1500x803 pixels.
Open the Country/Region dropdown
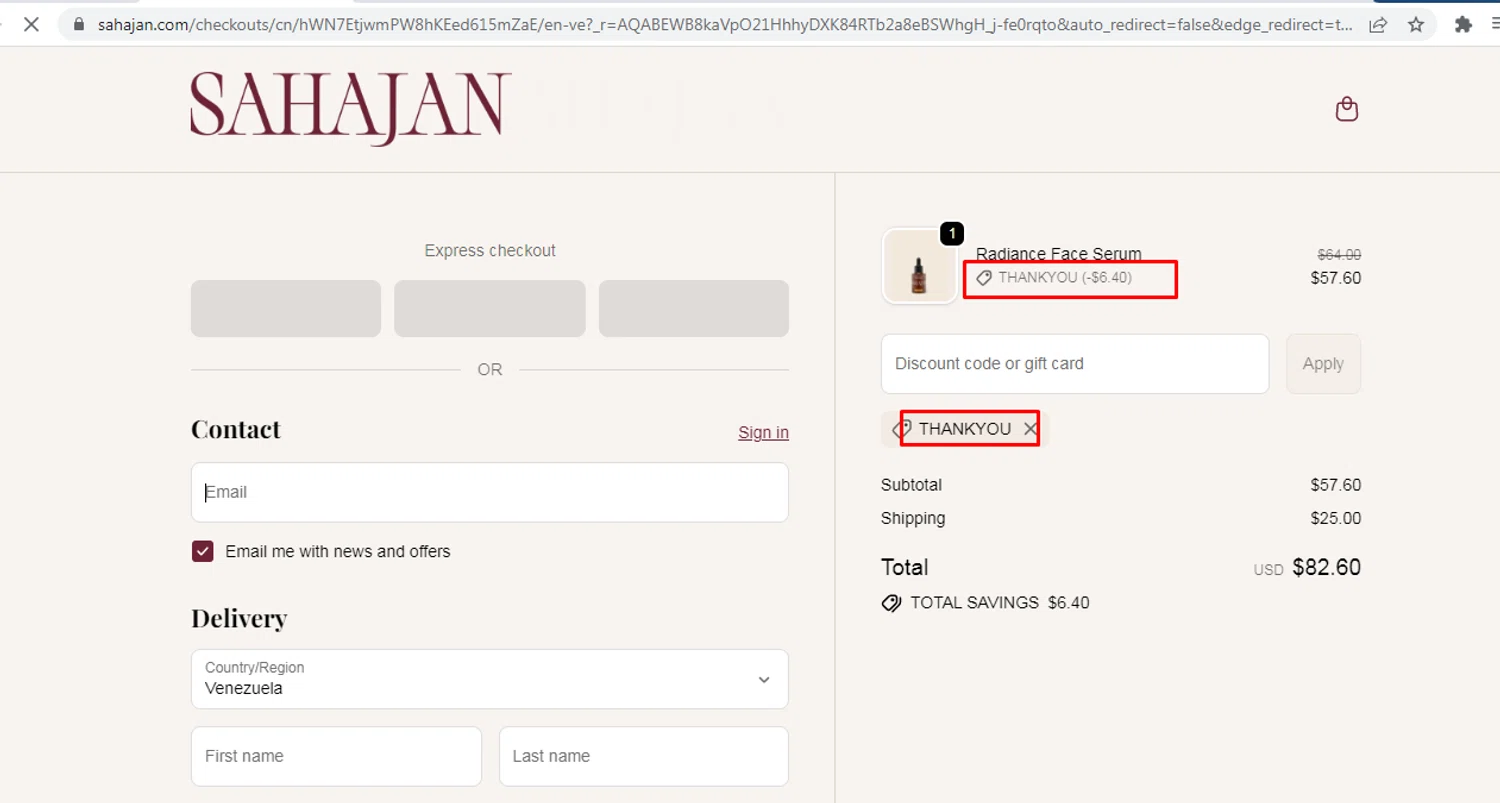pos(490,679)
